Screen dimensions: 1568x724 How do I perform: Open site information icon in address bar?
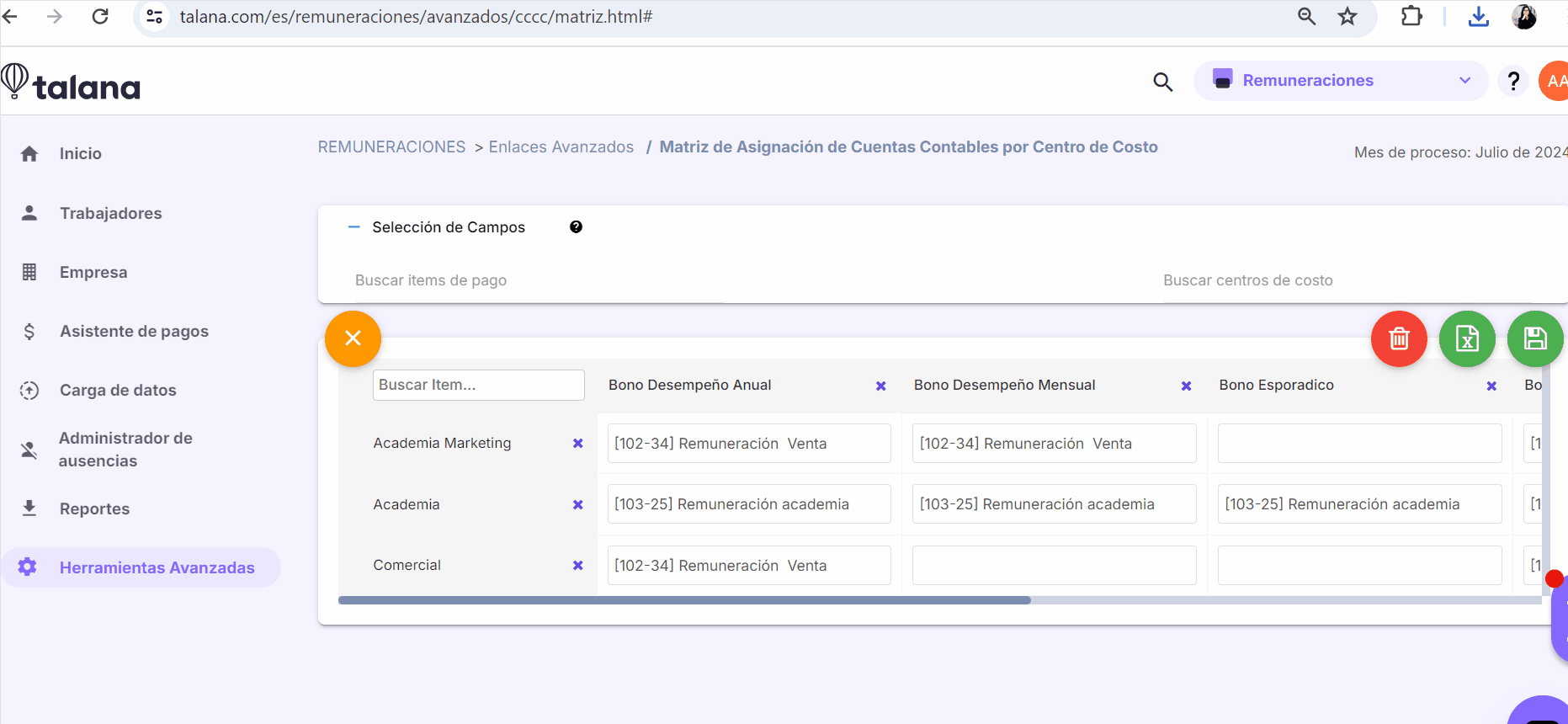[x=155, y=16]
